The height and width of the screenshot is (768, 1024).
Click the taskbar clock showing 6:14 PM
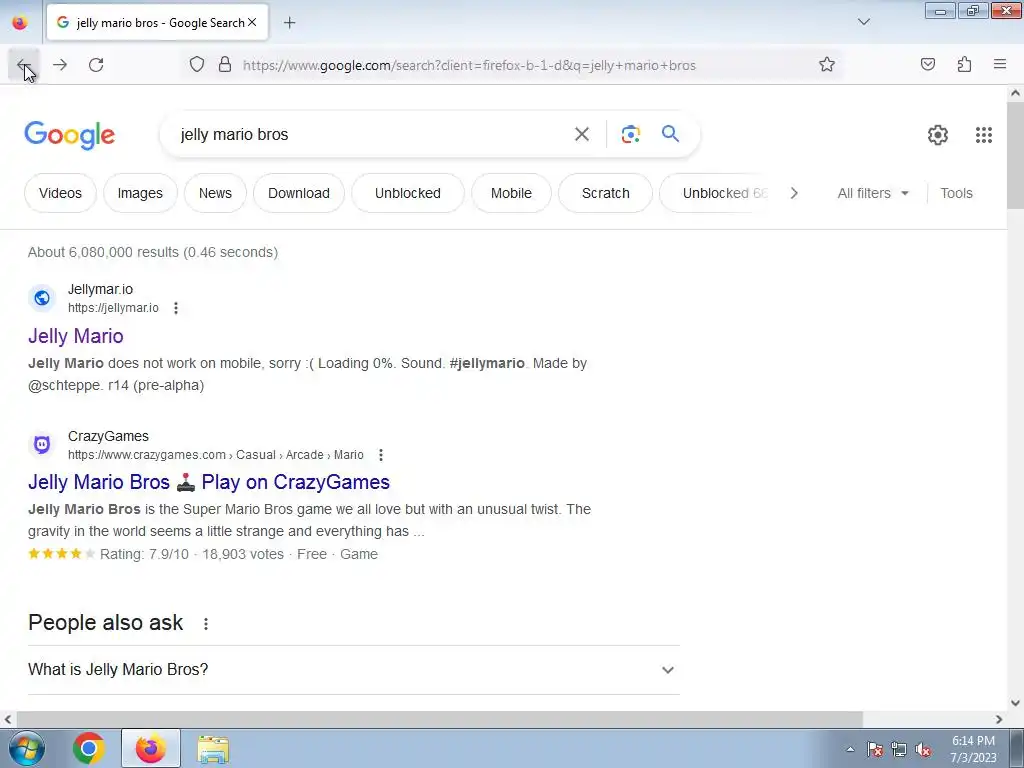(973, 749)
